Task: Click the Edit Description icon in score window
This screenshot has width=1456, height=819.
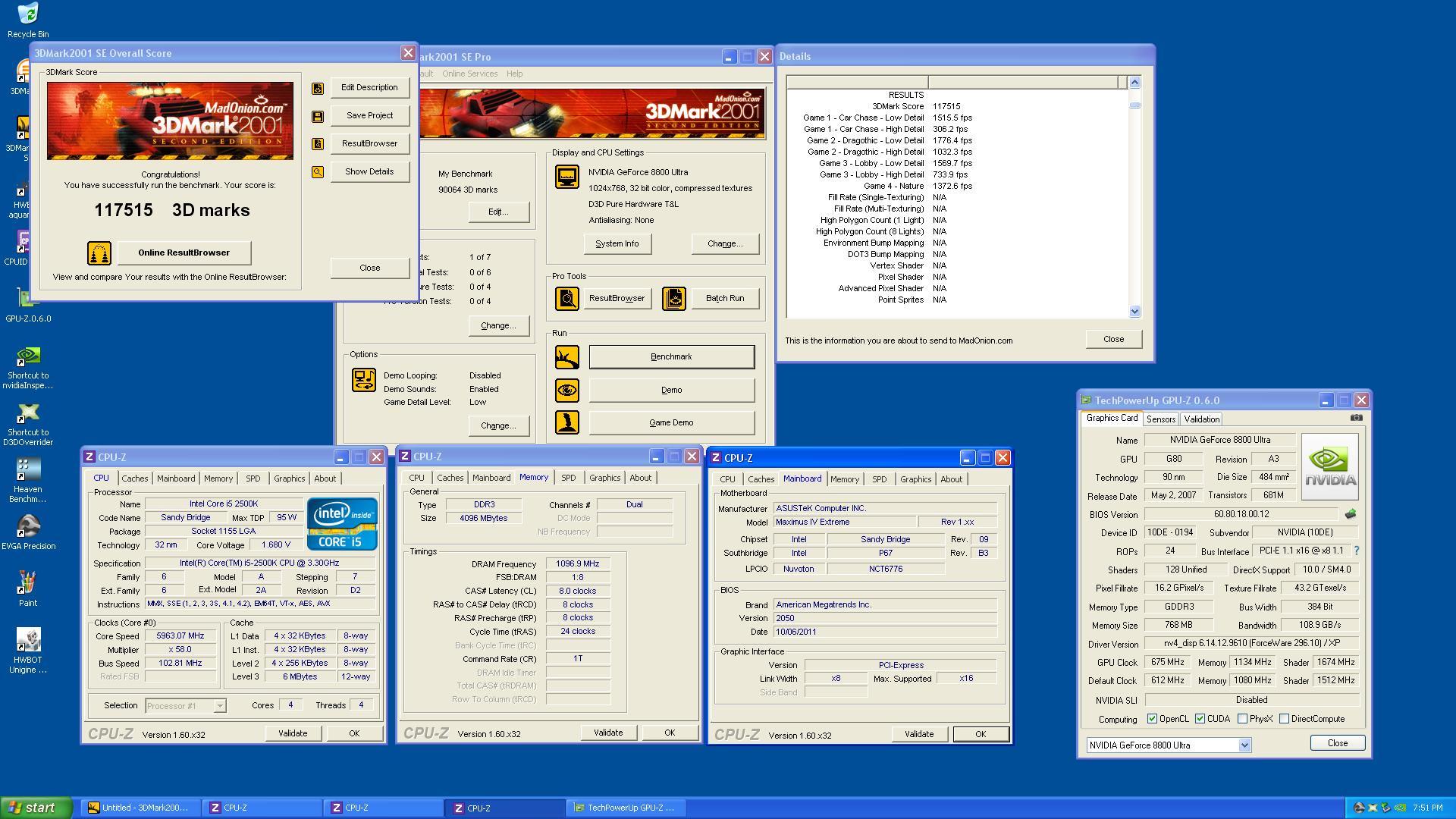Action: (318, 88)
